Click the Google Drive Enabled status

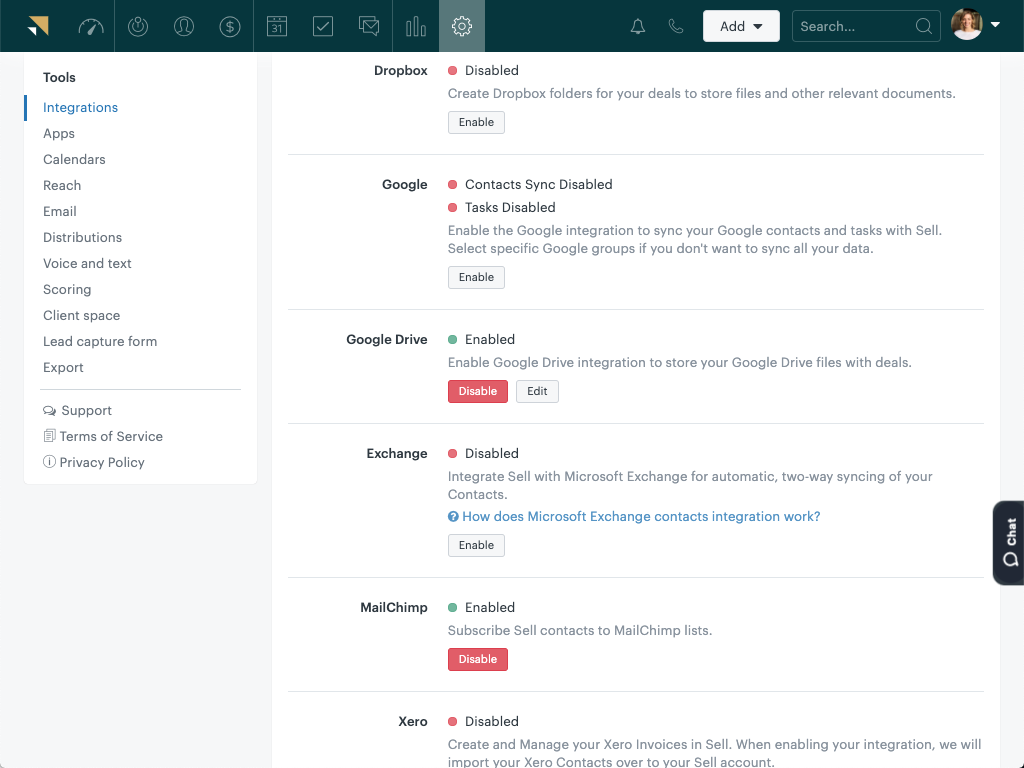490,340
